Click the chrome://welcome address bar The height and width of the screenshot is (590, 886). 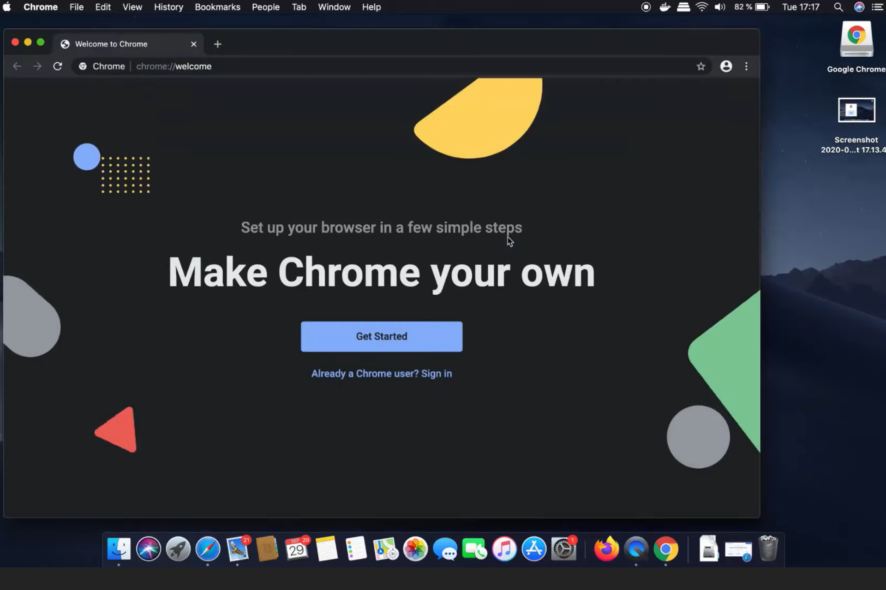click(x=390, y=66)
